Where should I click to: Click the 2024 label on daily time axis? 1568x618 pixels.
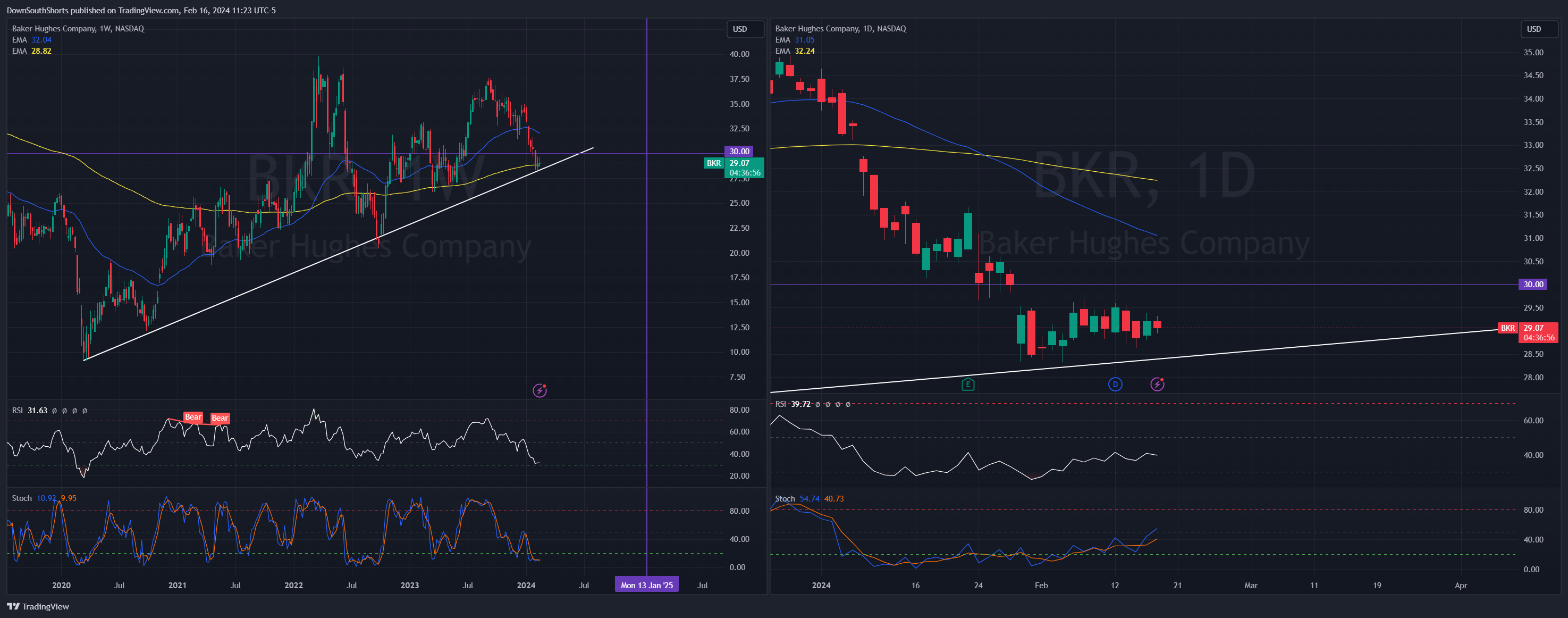point(821,585)
